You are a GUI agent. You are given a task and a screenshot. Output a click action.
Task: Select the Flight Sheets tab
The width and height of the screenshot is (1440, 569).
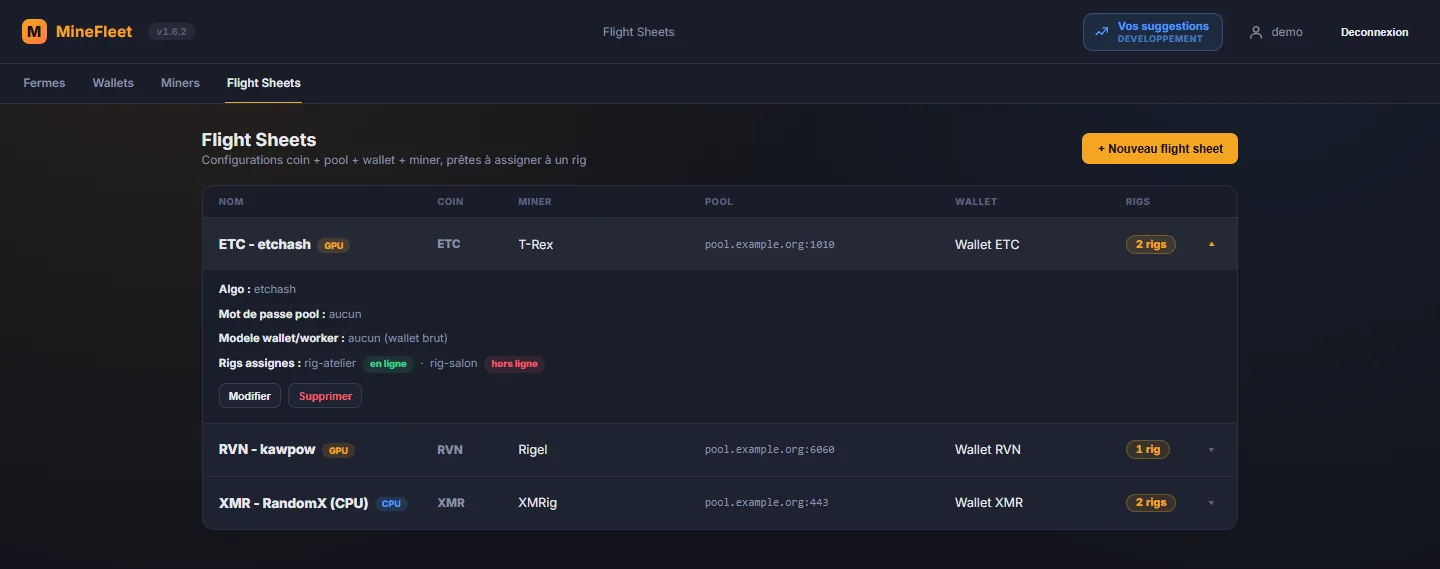[264, 83]
